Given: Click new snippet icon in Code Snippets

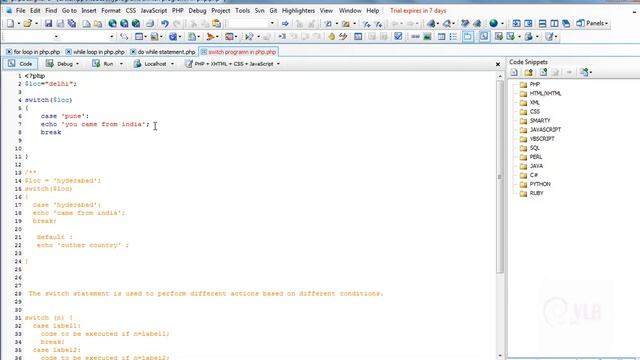Looking at the screenshot, I should click(x=514, y=73).
